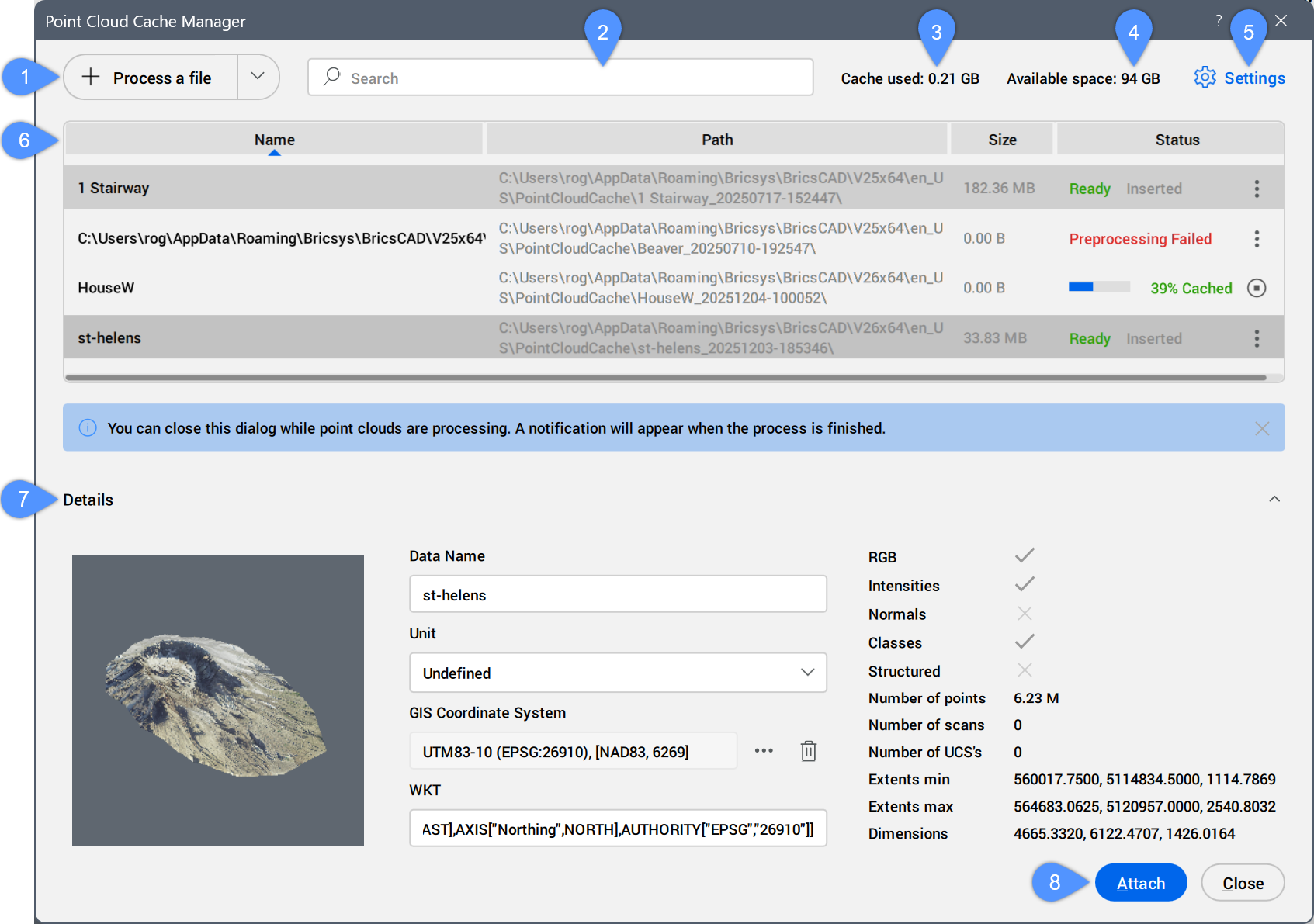
Task: Click the Settings gear icon
Action: 1205,78
